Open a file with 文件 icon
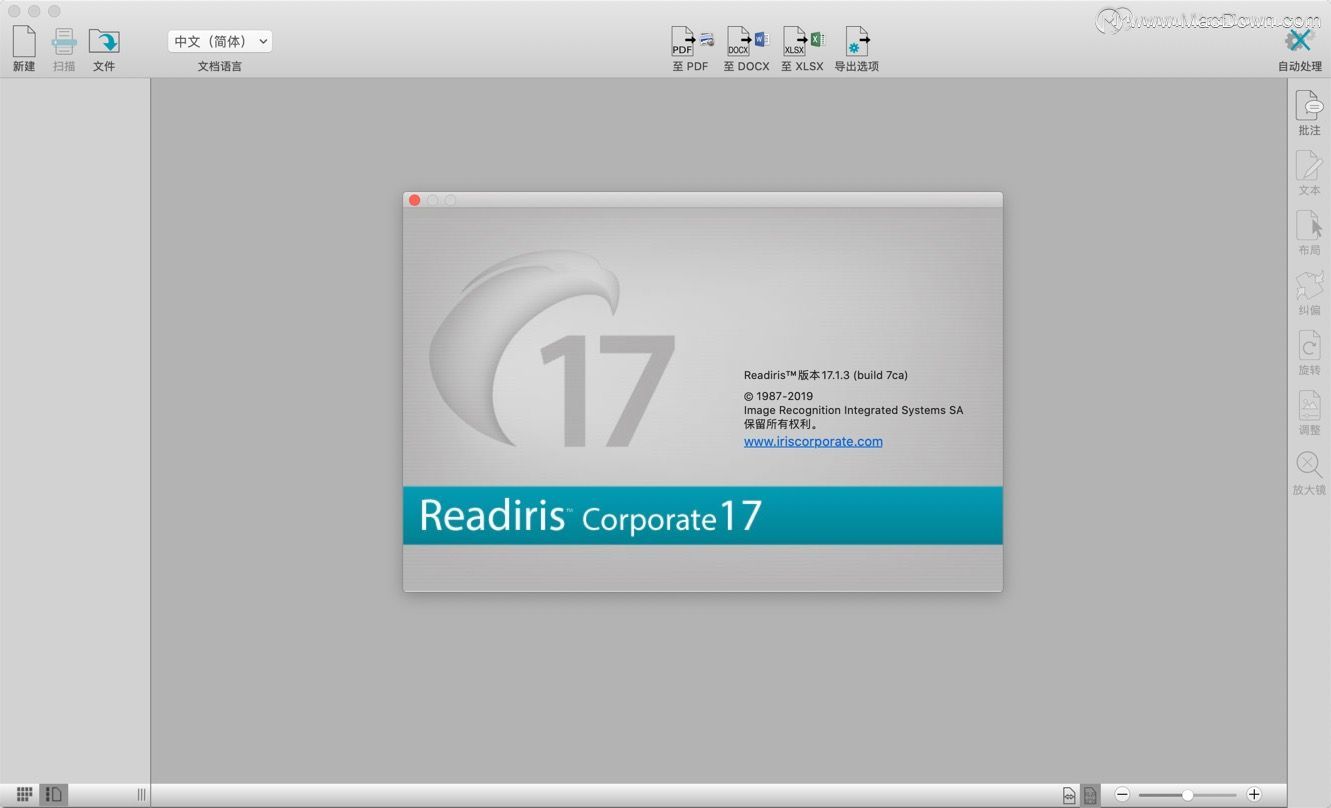 coord(104,42)
